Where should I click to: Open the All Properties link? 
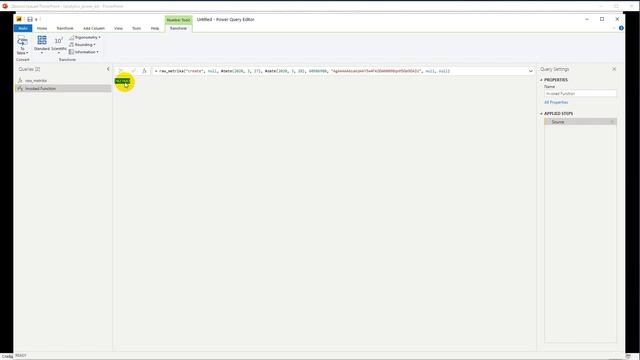click(x=556, y=102)
